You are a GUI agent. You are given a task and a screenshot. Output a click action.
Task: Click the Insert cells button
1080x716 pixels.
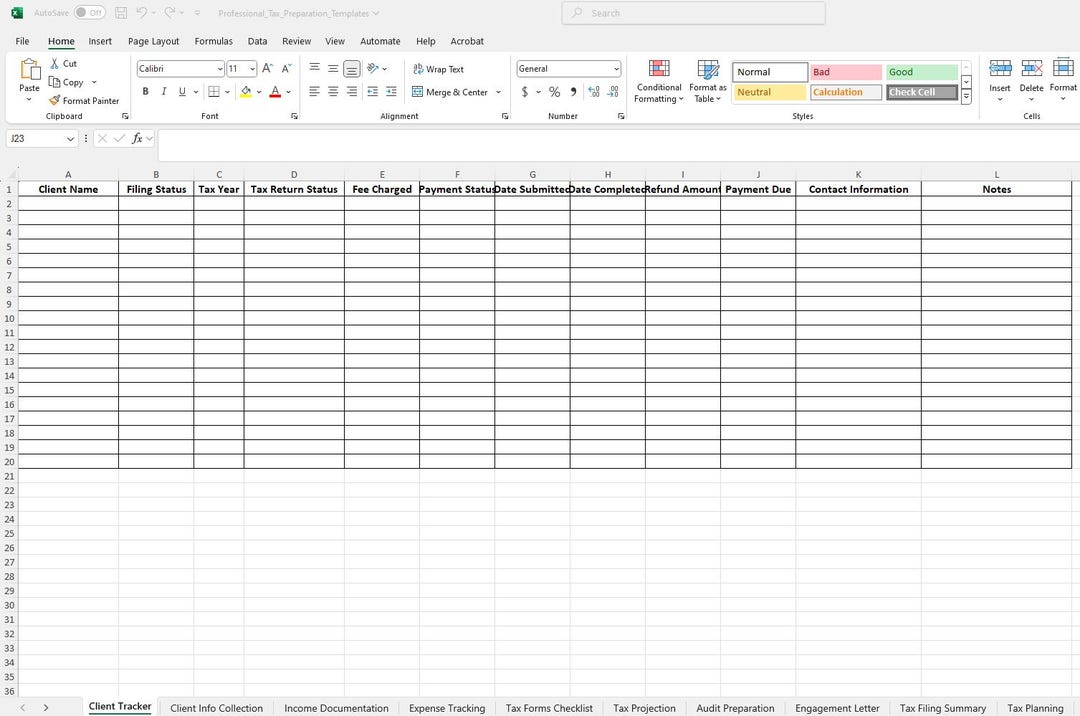(x=1000, y=80)
